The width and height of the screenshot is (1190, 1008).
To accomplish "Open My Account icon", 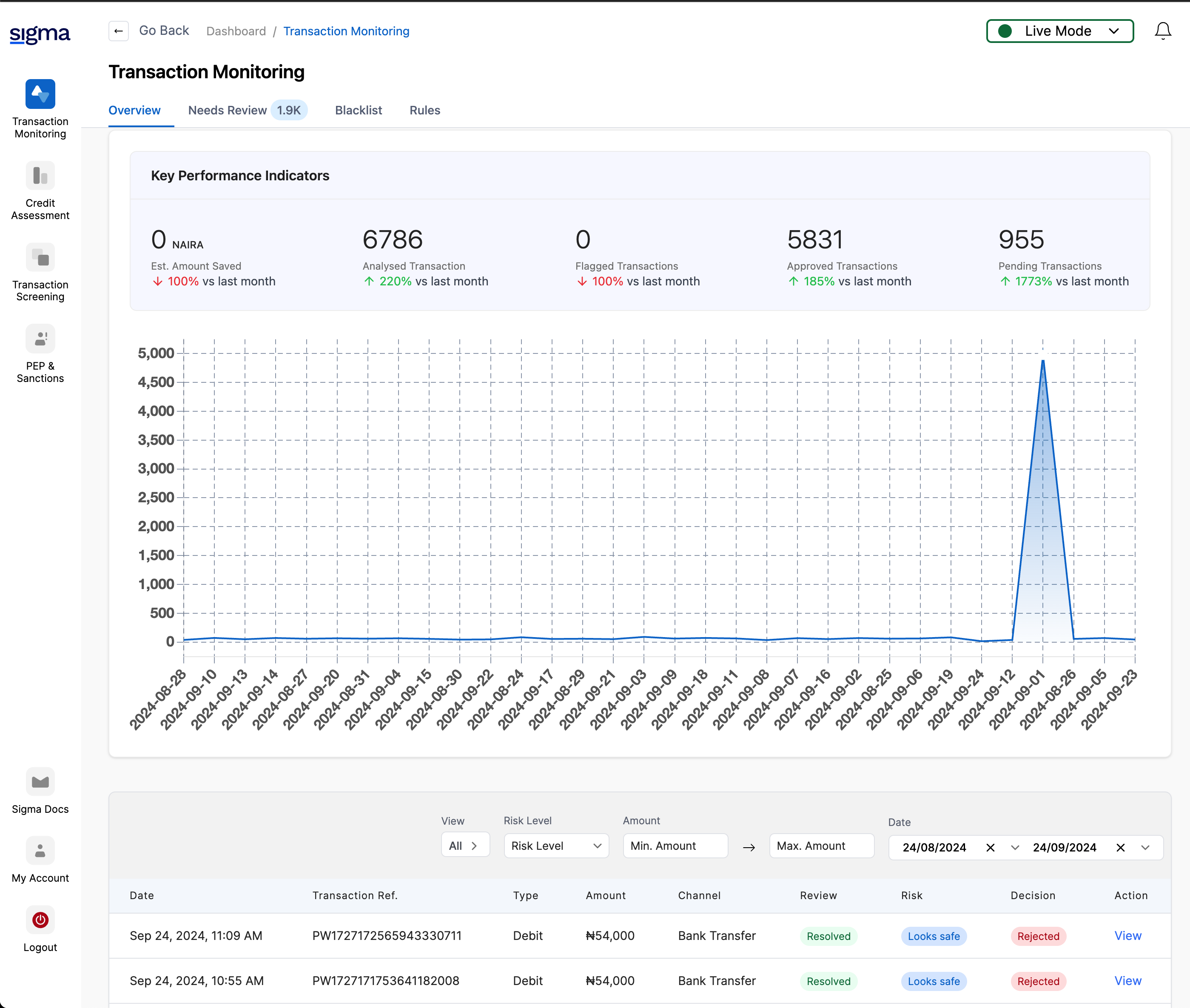I will (x=40, y=851).
